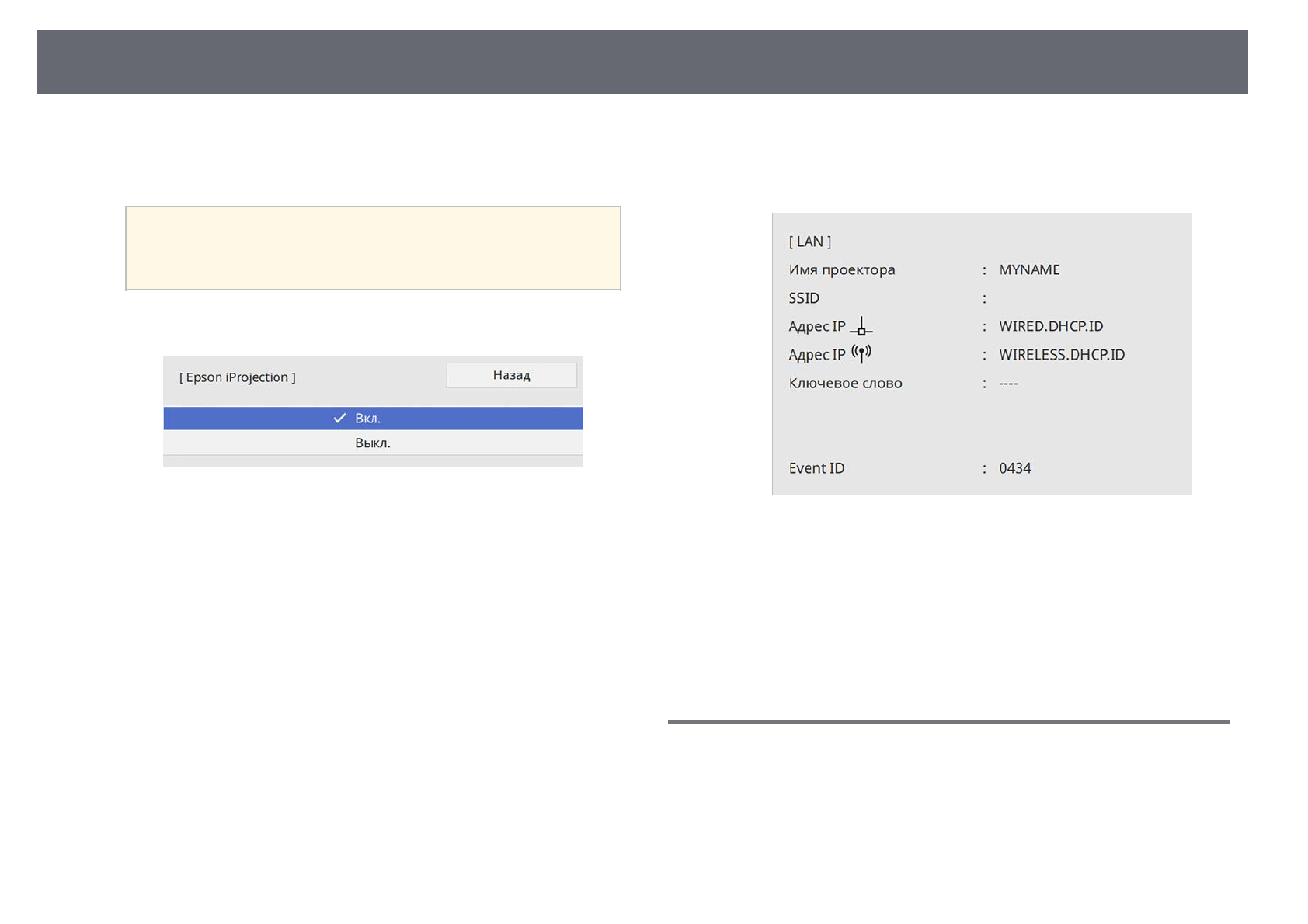
Task: Click the [ LAN ] panel heading
Action: click(x=809, y=241)
